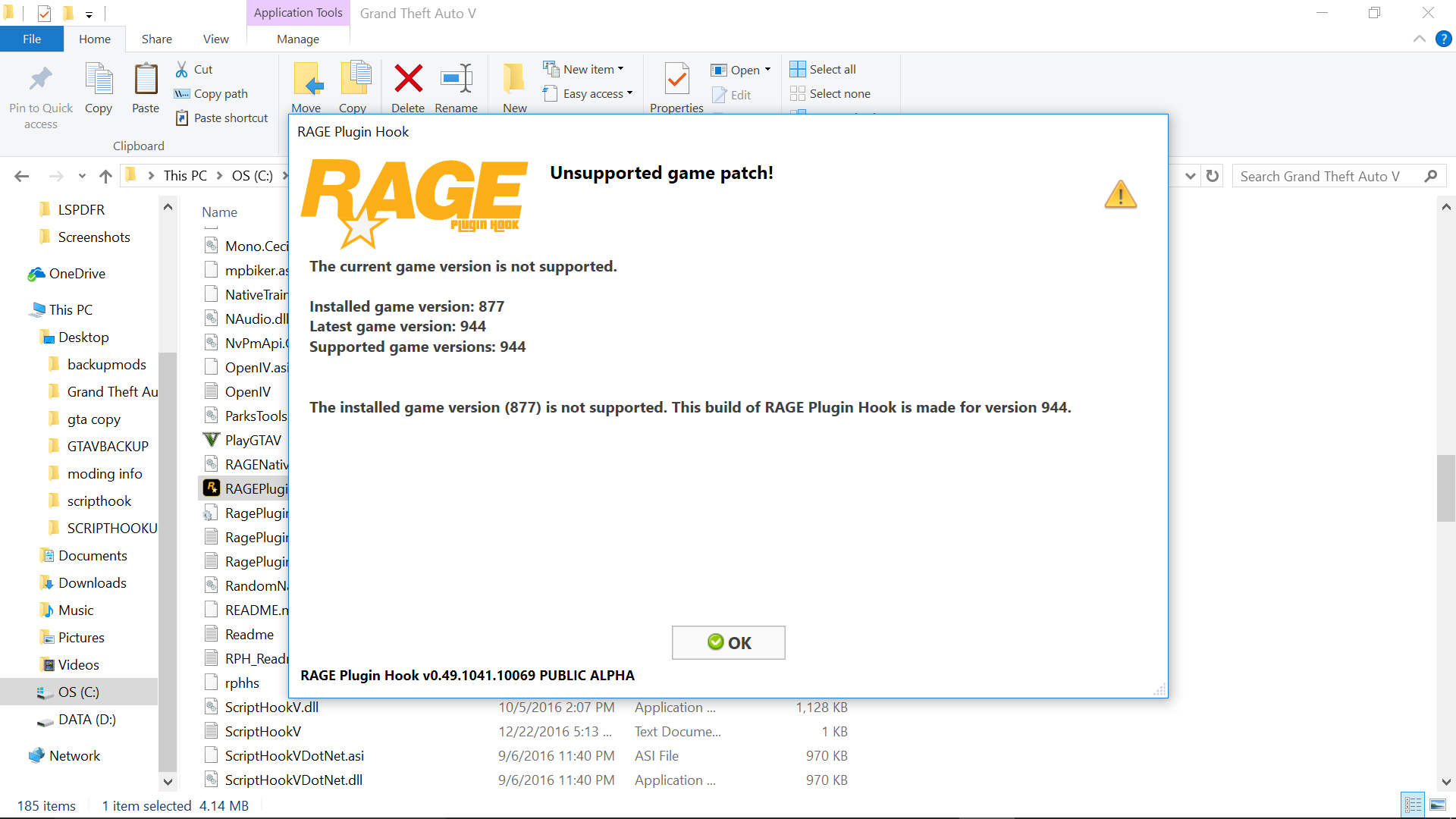Click the file list vertical scrollbar thumb
This screenshot has height=819, width=1456.
click(1445, 488)
